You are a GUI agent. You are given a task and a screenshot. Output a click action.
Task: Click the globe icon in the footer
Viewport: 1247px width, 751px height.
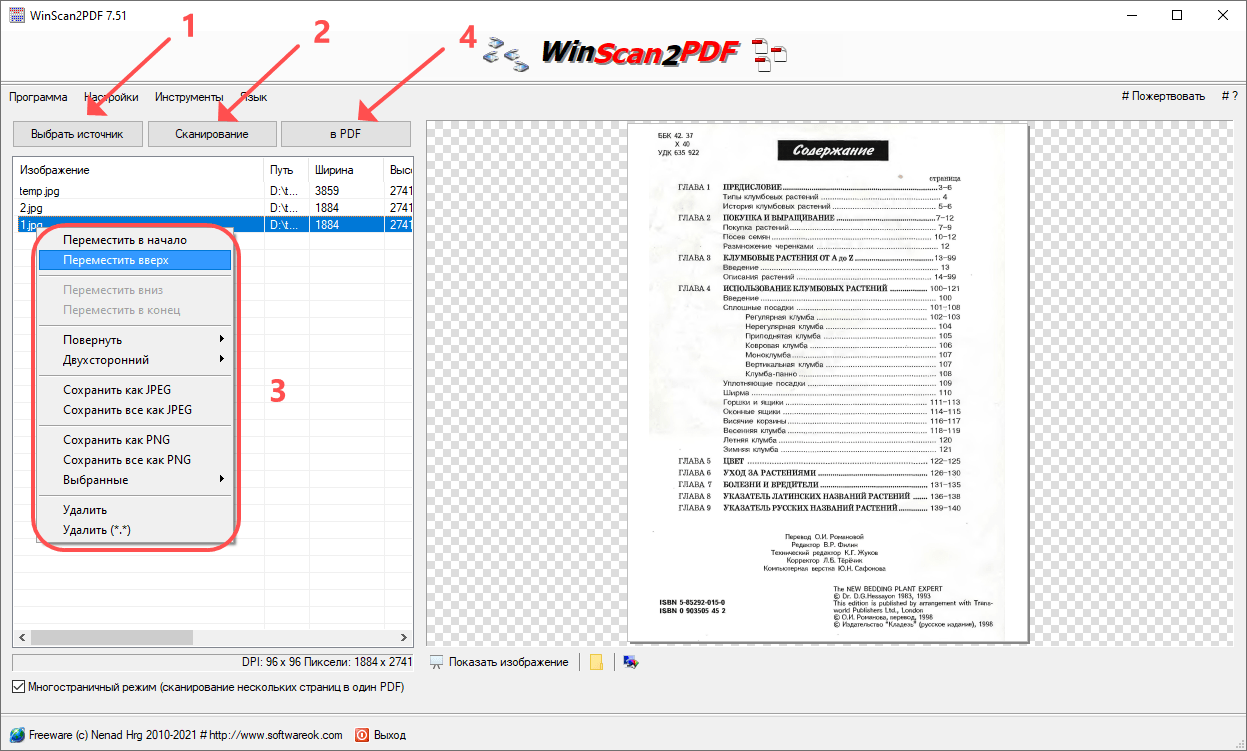click(17, 735)
